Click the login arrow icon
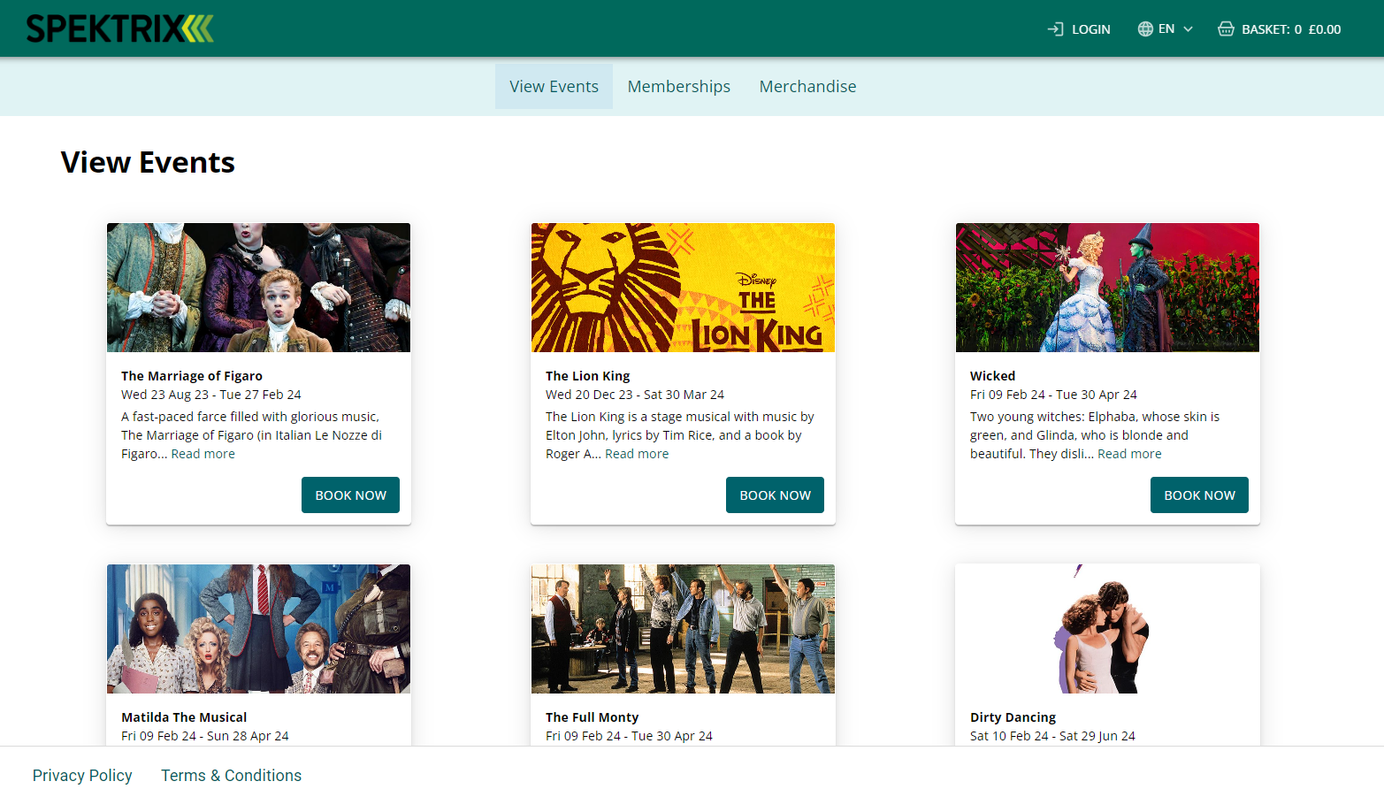 click(x=1055, y=29)
